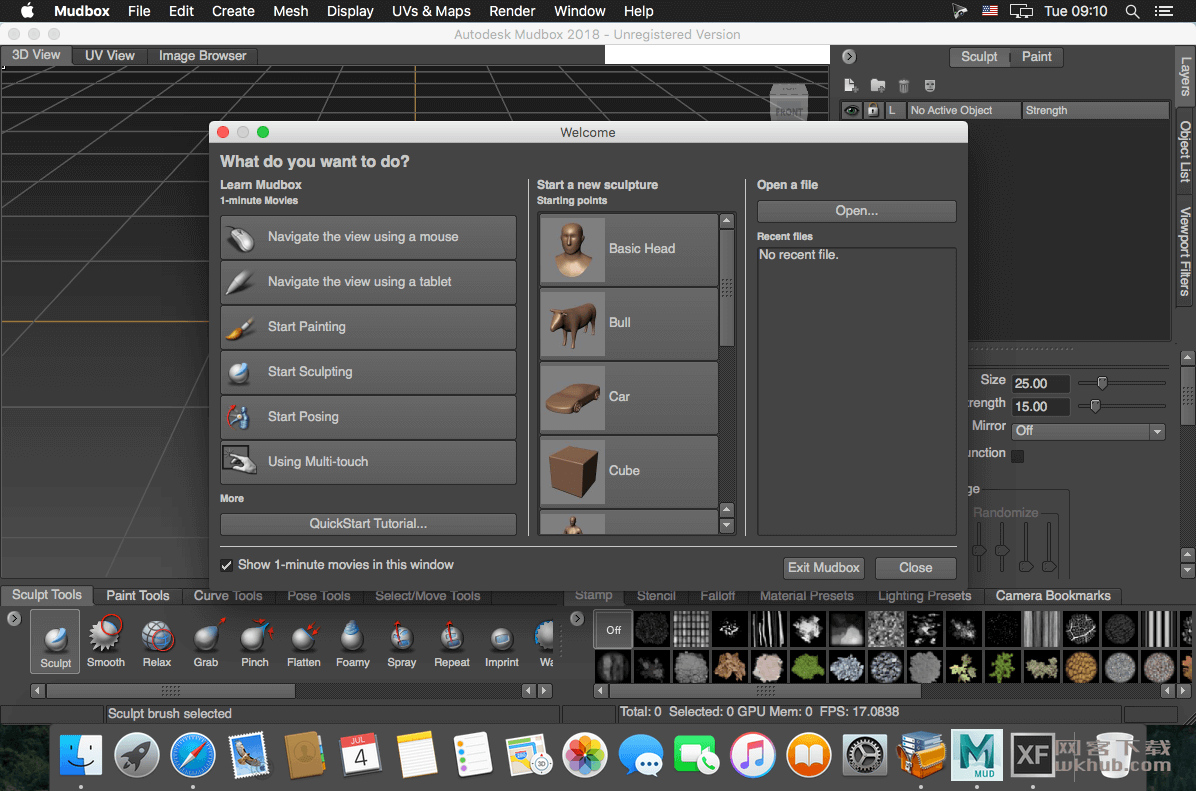Toggle the function checkbox under Mirror
The height and width of the screenshot is (791, 1196).
pyautogui.click(x=1018, y=455)
